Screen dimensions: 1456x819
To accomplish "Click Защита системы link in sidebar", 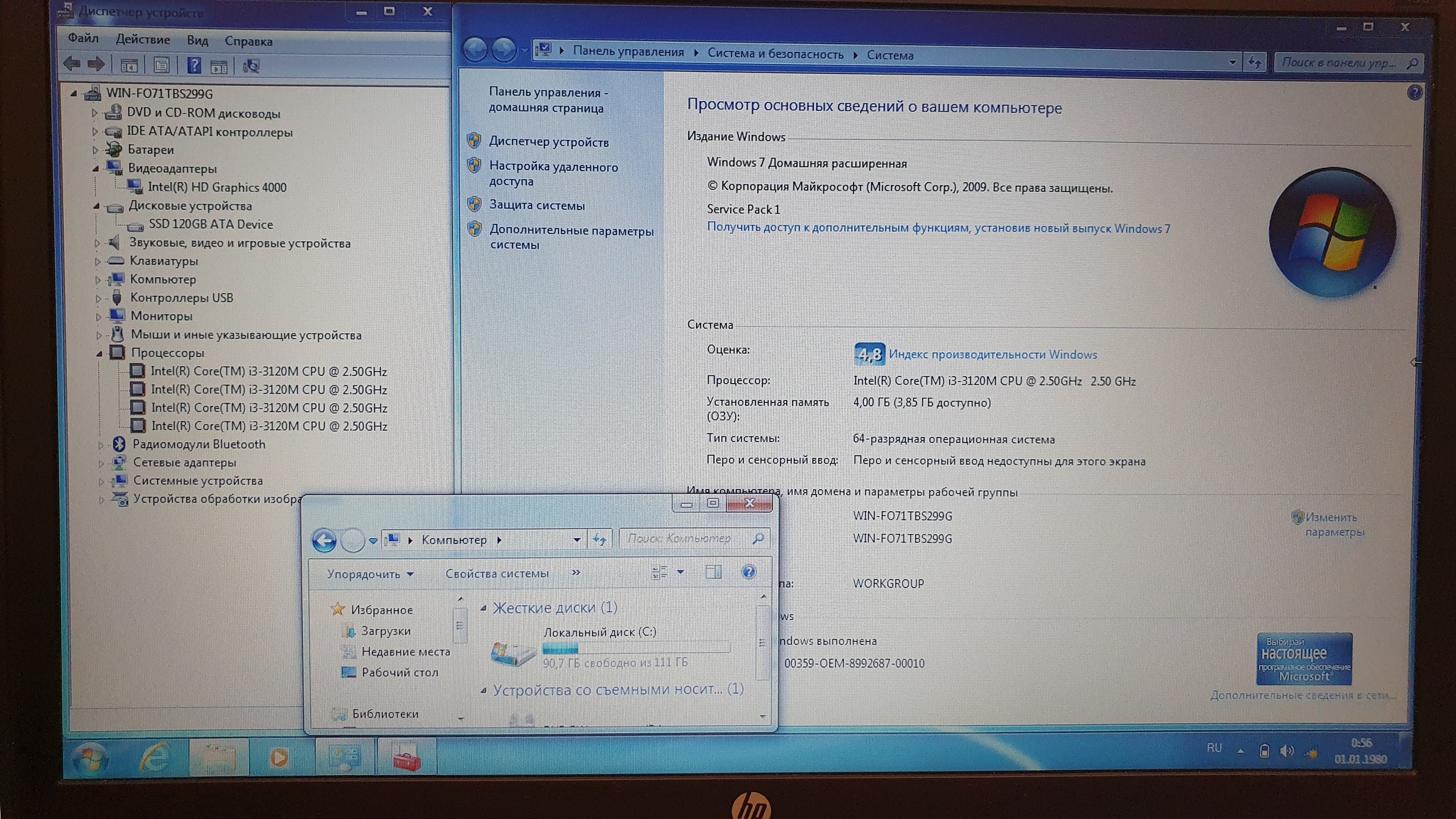I will (537, 205).
